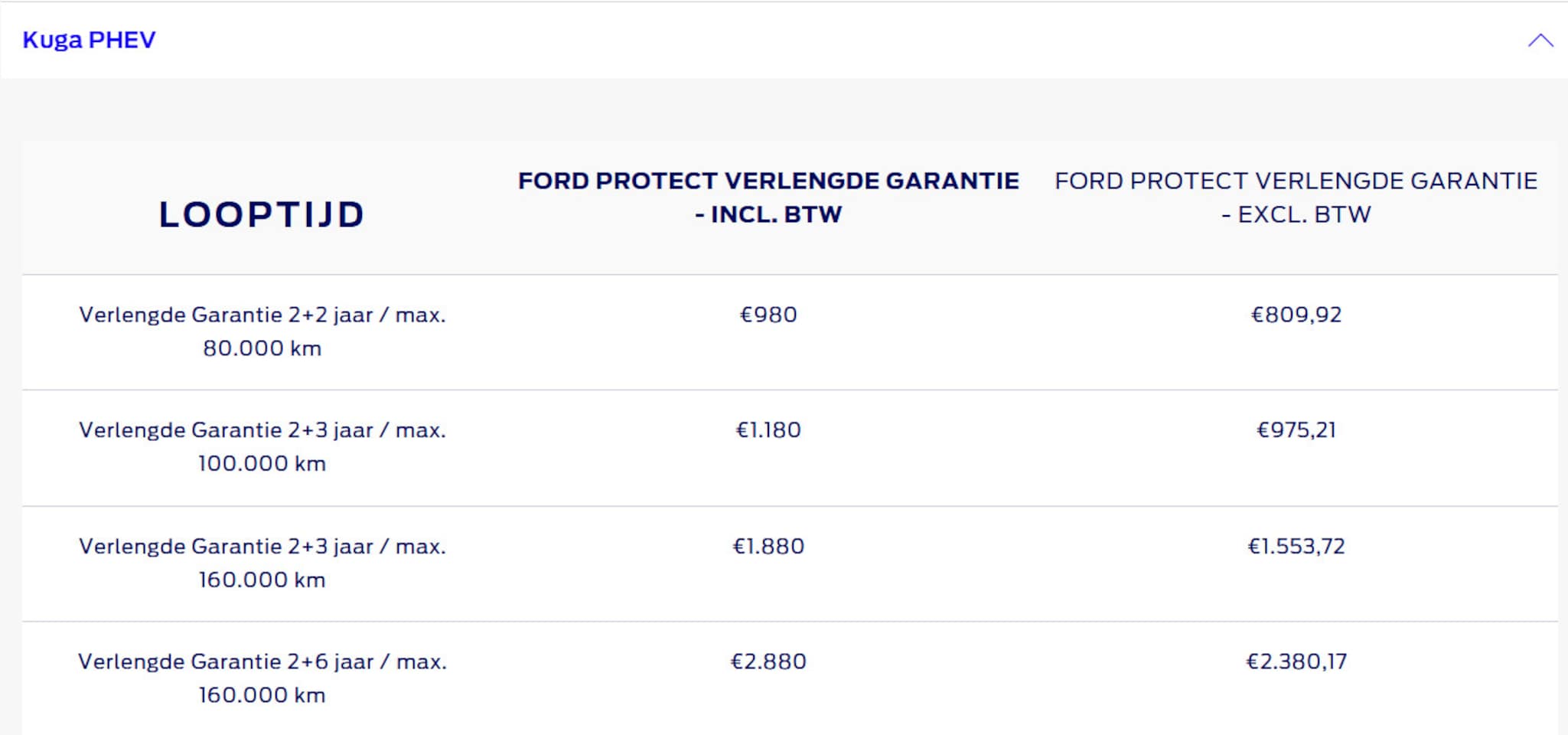Click the €975,21 excl. BTW price
Image resolution: width=1568 pixels, height=735 pixels.
(x=1296, y=430)
